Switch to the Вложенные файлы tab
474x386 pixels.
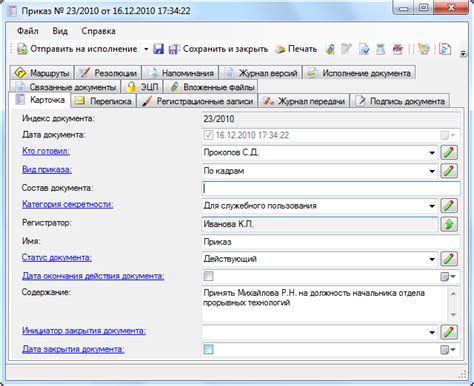coord(211,87)
